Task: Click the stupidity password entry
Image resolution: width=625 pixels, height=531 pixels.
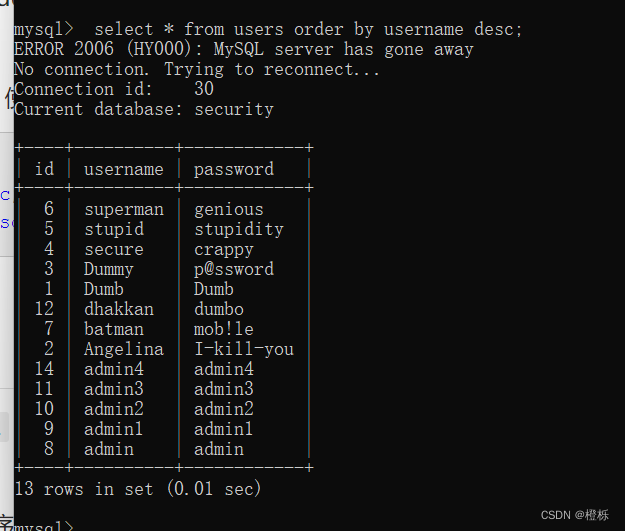Action: 239,230
